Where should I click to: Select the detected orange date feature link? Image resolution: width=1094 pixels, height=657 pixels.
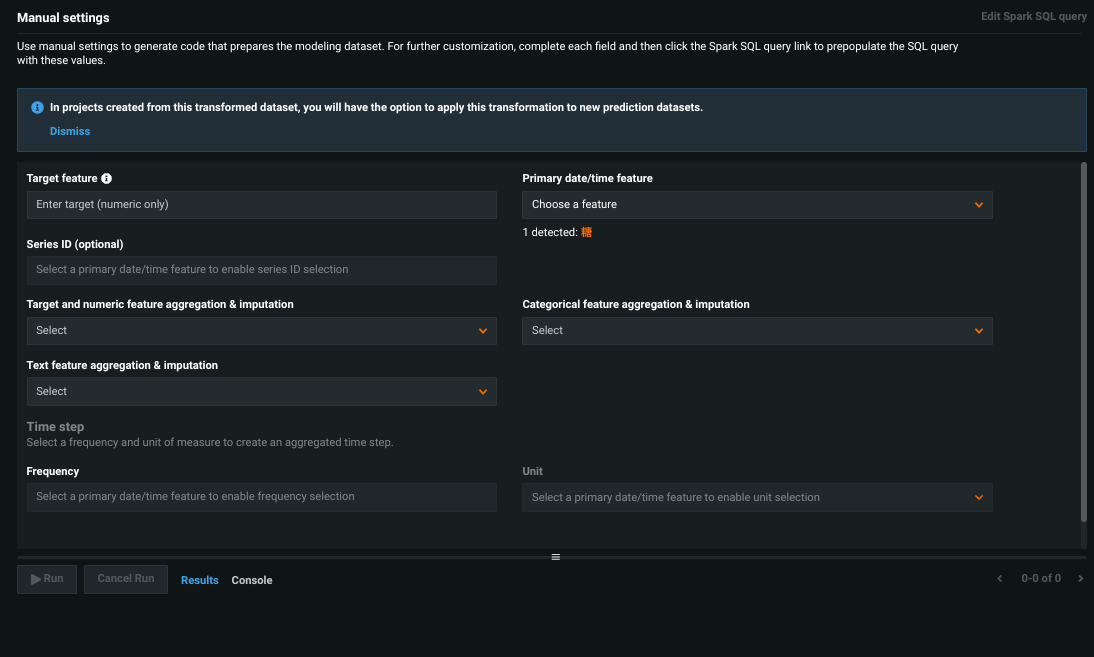pyautogui.click(x=587, y=232)
